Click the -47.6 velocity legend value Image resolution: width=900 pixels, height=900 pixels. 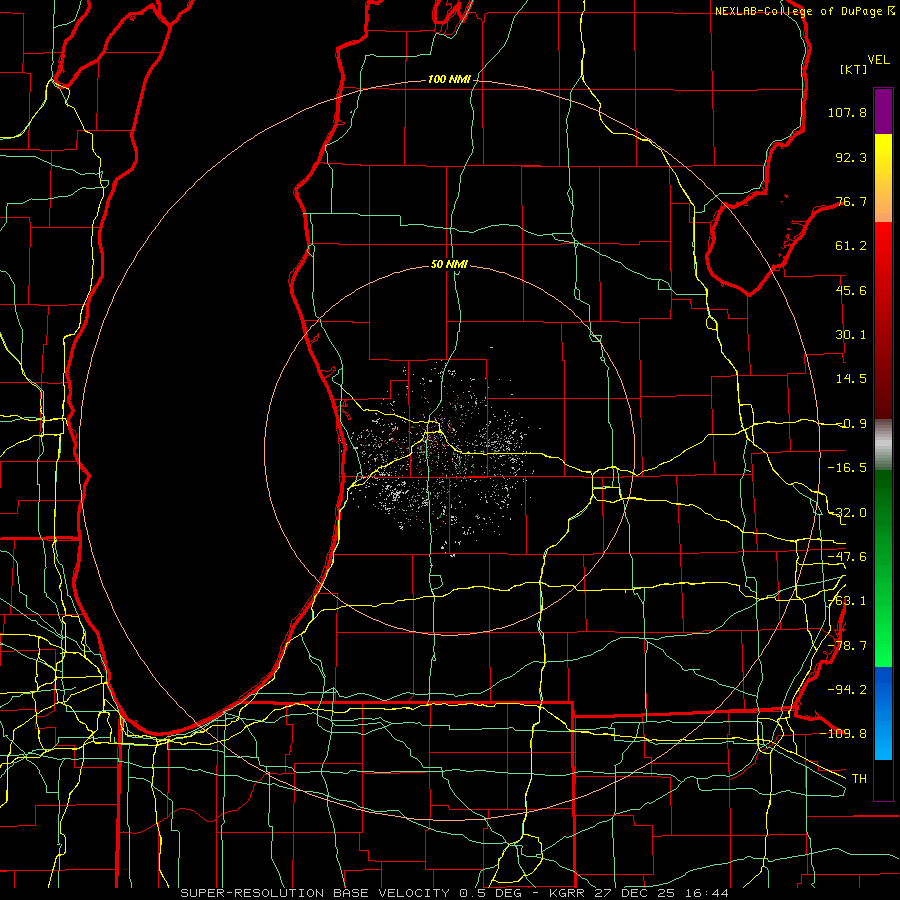[847, 557]
